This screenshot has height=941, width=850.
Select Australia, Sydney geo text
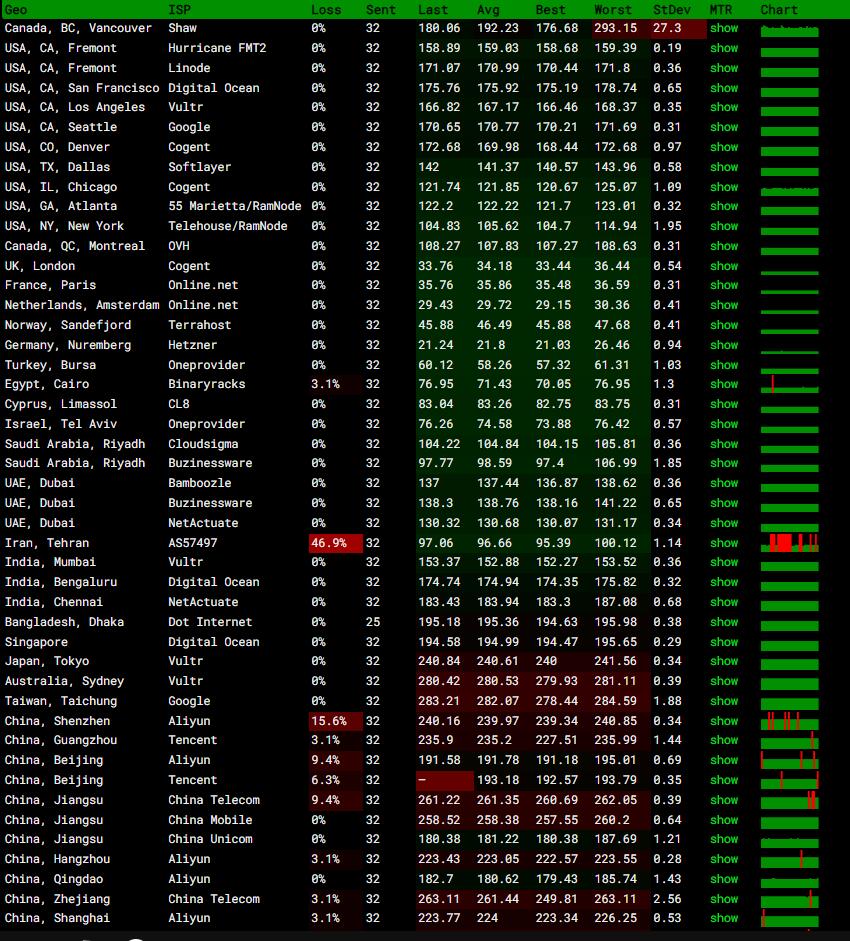coord(64,681)
